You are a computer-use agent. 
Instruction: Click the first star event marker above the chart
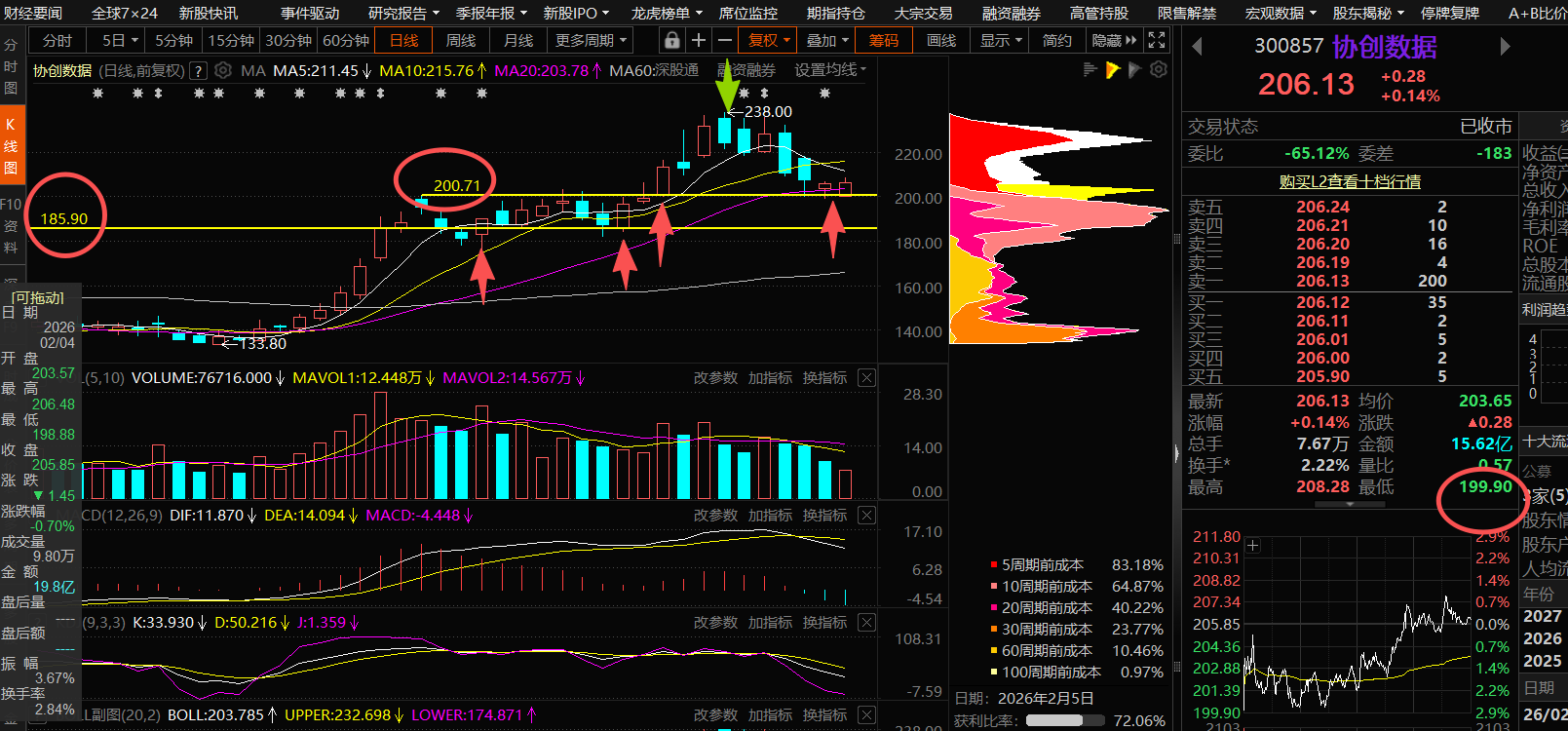point(96,94)
